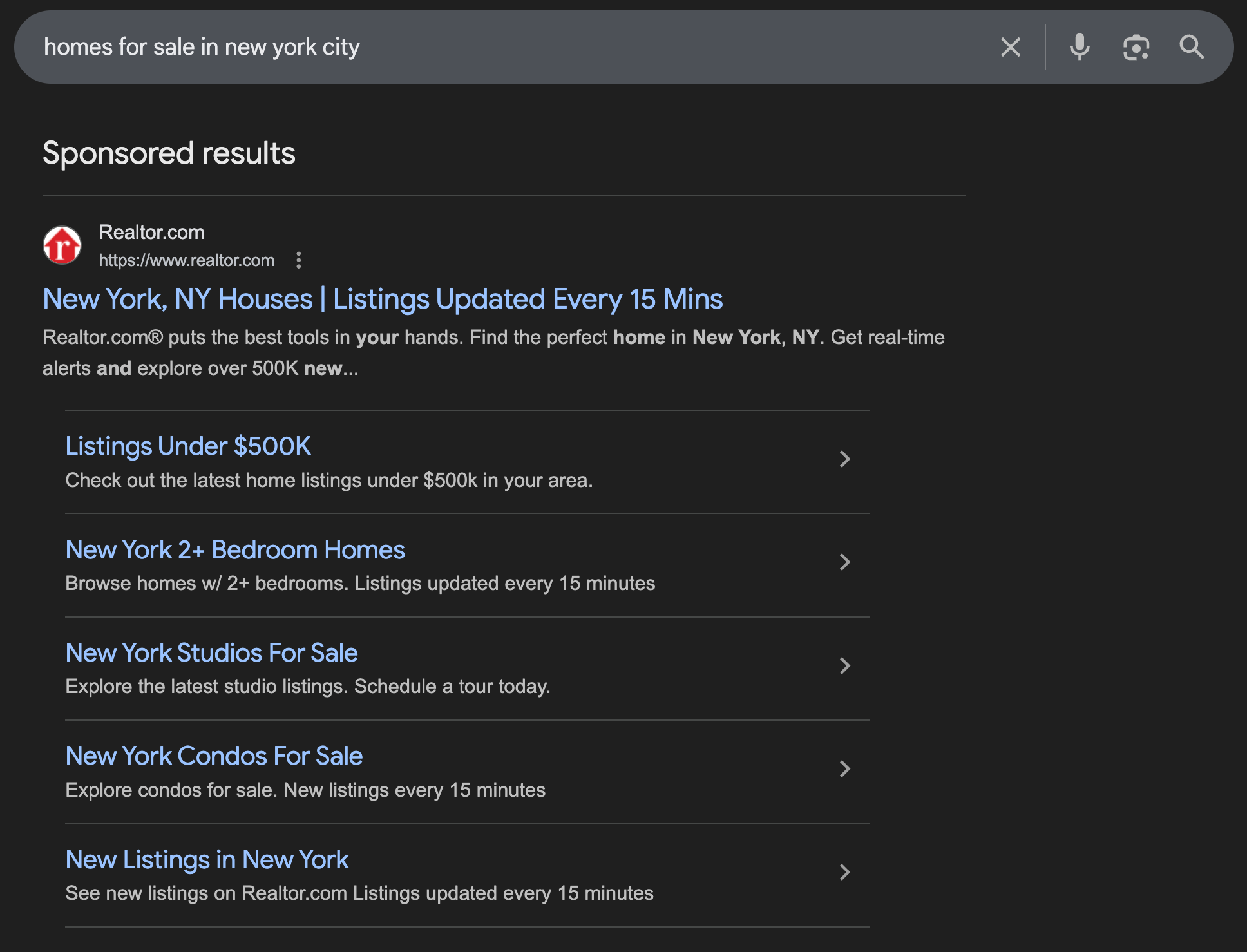Click chevron beside New Listings in New York
The height and width of the screenshot is (952, 1247).
click(844, 872)
